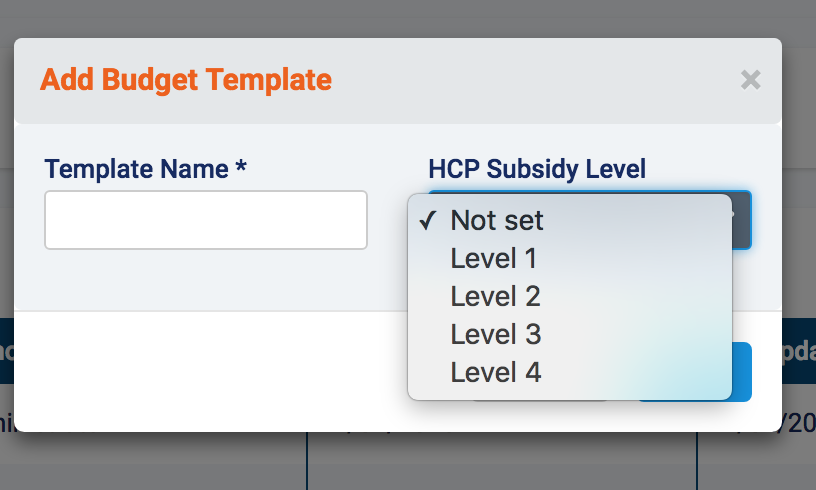816x490 pixels.
Task: Choose the Level 4 subsidy option
Action: tap(495, 373)
